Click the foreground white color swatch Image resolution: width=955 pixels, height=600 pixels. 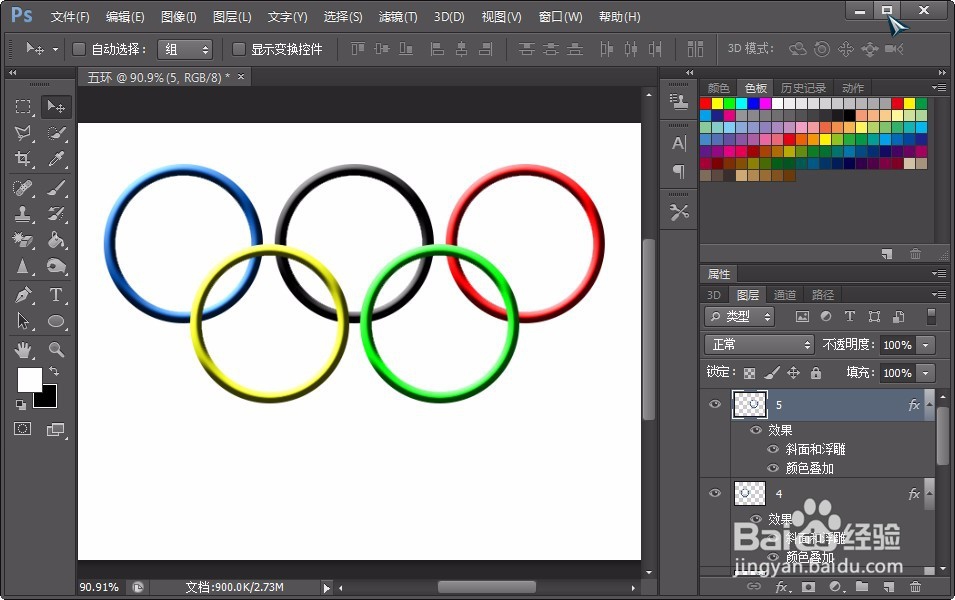(x=28, y=379)
